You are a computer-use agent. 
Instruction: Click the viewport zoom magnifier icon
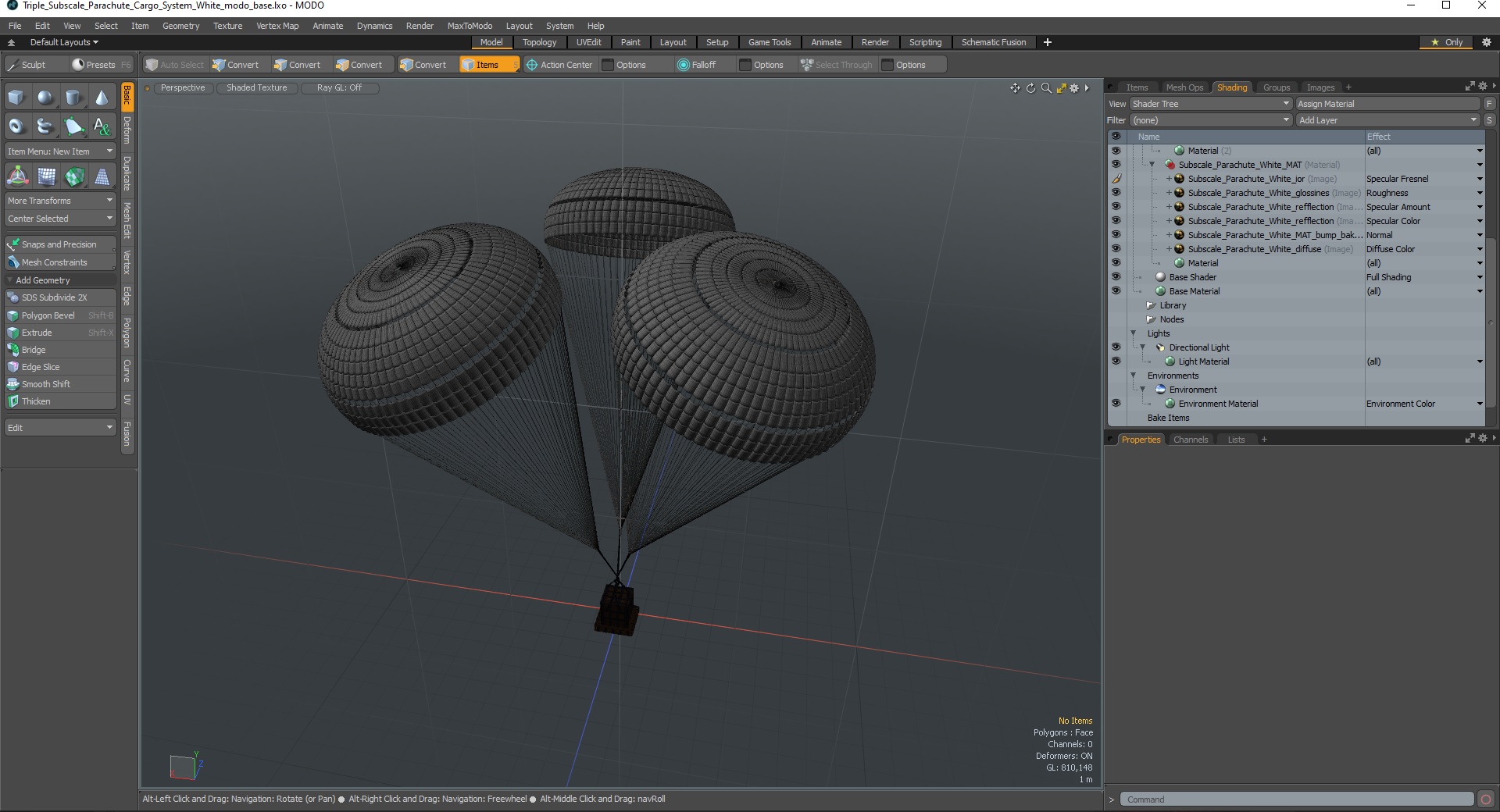click(x=1046, y=88)
